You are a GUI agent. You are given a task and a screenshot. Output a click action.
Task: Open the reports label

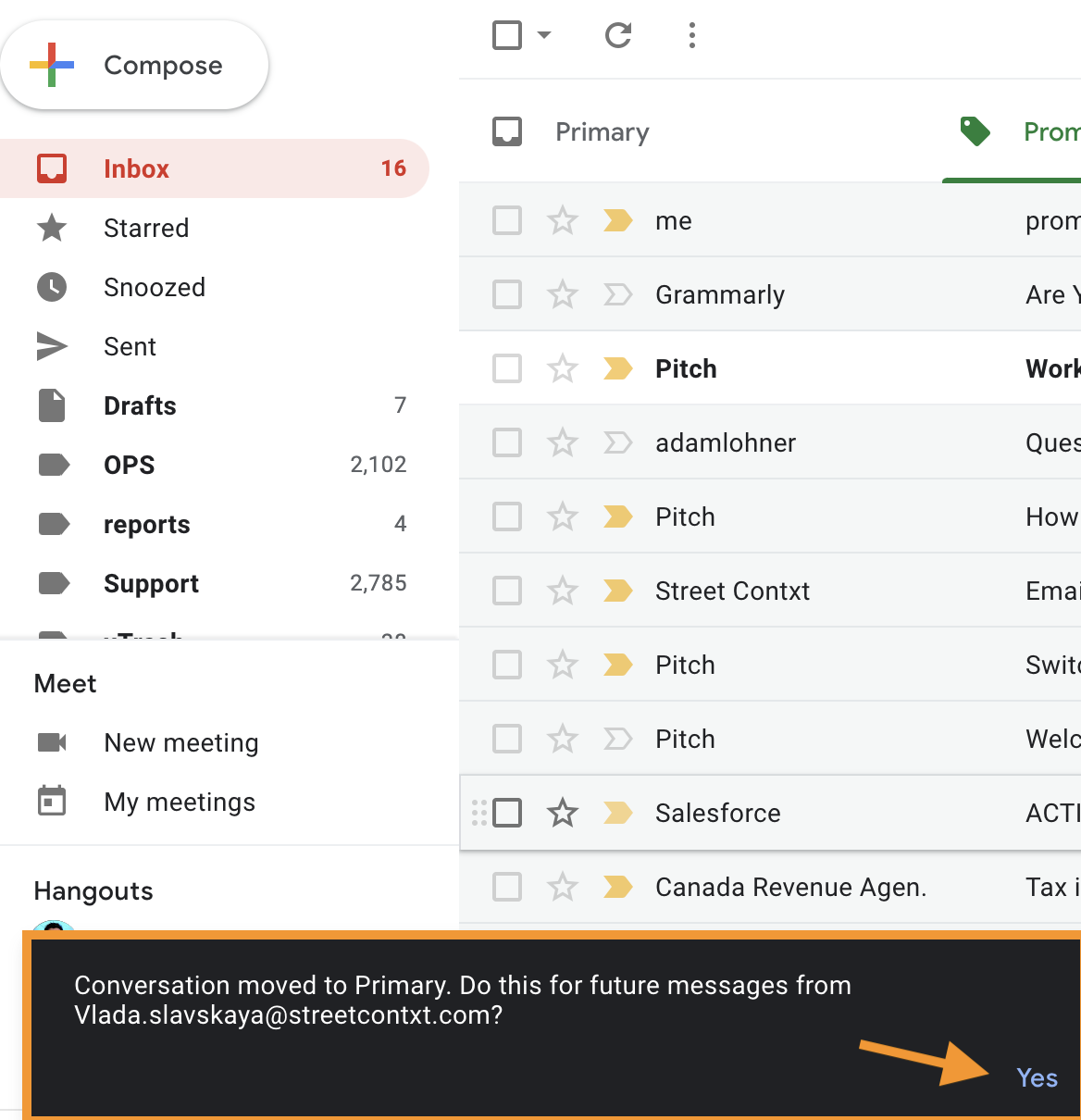click(215, 524)
